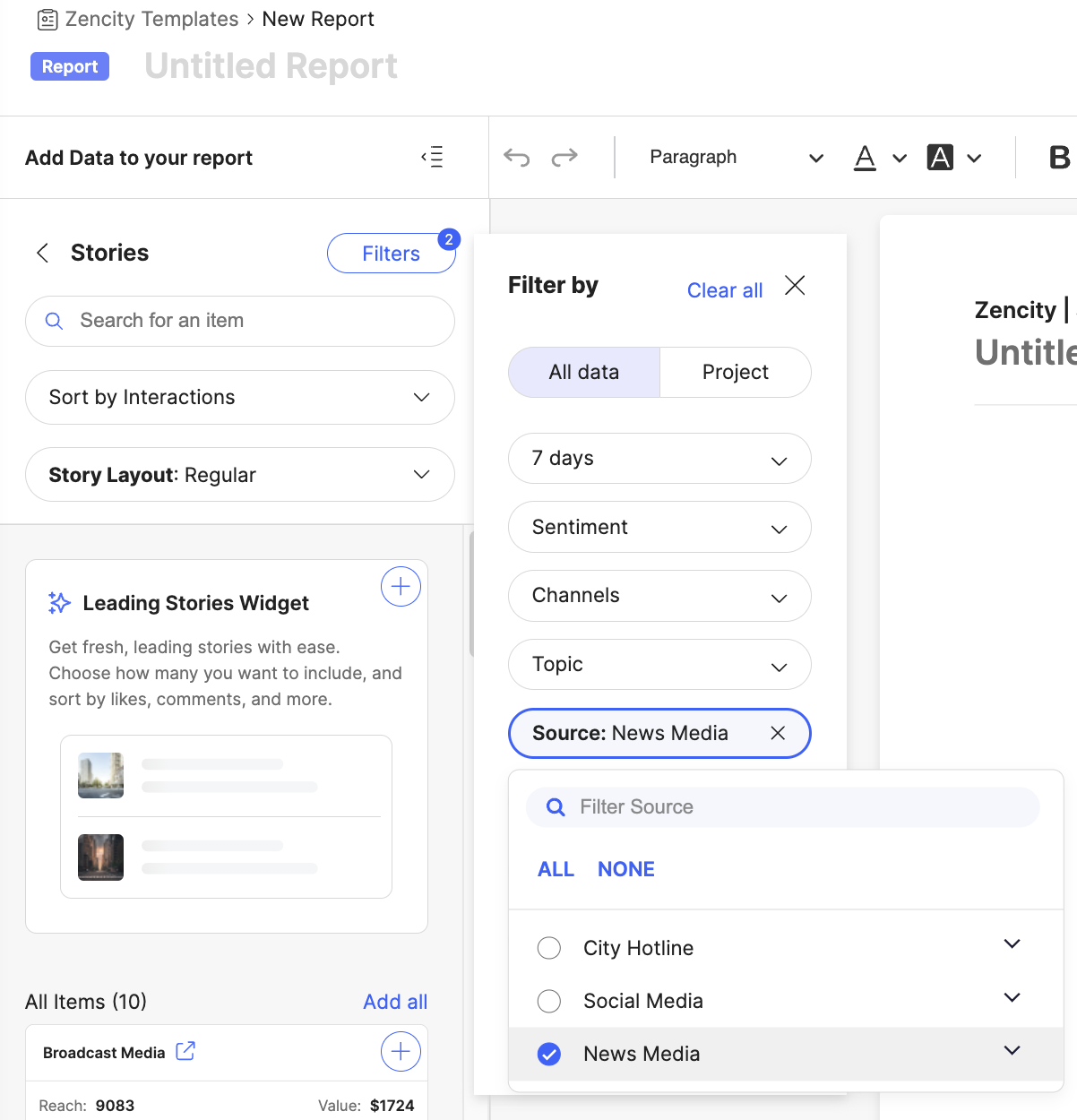Select the Social Media source checkbox
The width and height of the screenshot is (1077, 1120).
[549, 1001]
